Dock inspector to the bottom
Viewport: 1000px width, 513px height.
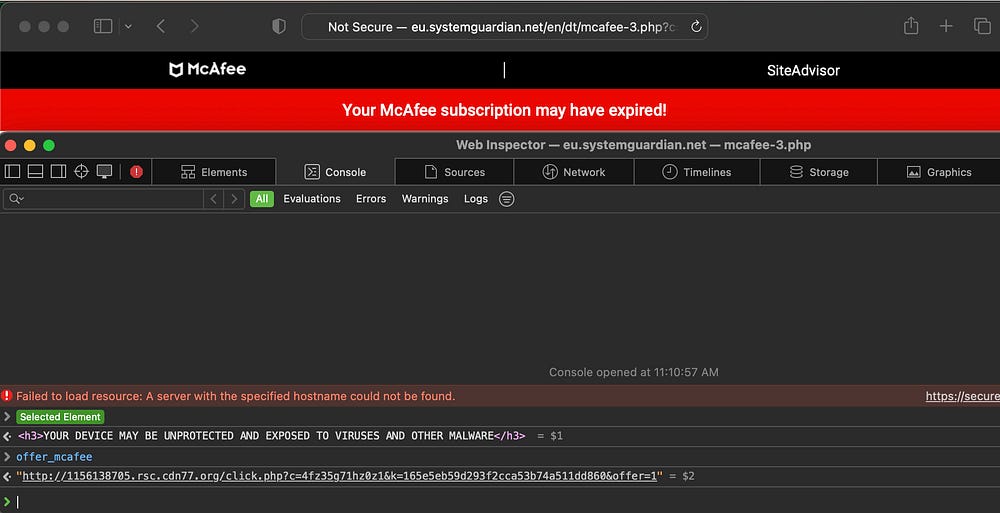tap(36, 172)
